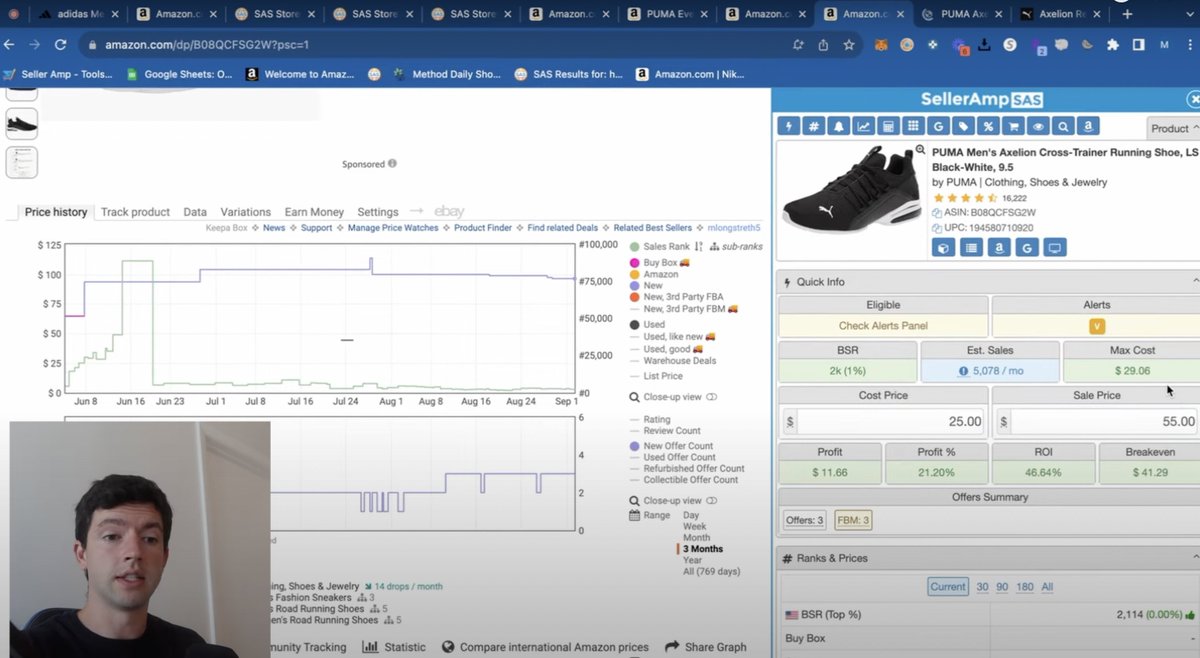
Task: Click the lightning bolt icon in SellerAmp toolbar
Action: [x=789, y=126]
